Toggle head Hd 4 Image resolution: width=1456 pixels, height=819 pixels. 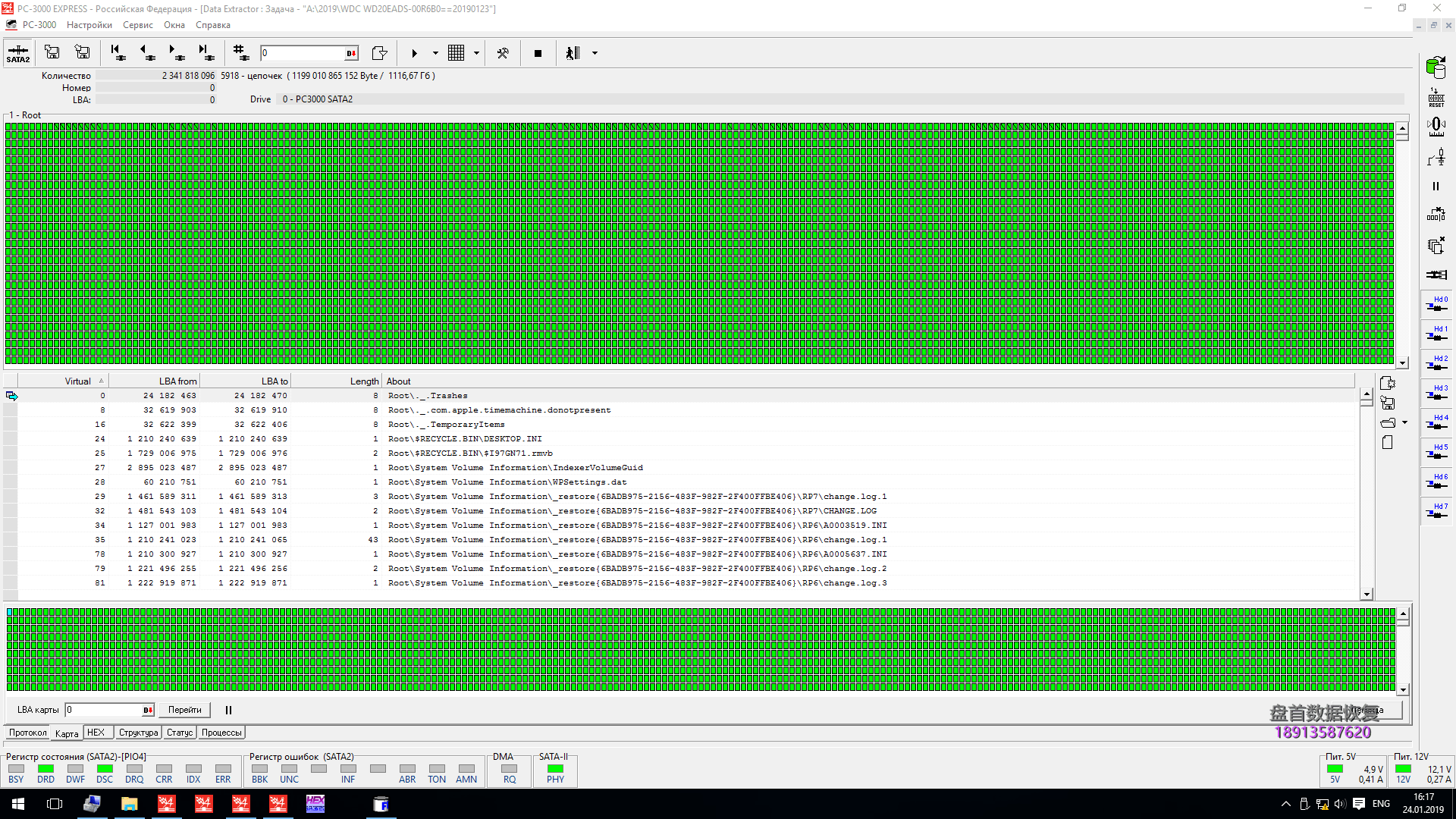click(1437, 422)
